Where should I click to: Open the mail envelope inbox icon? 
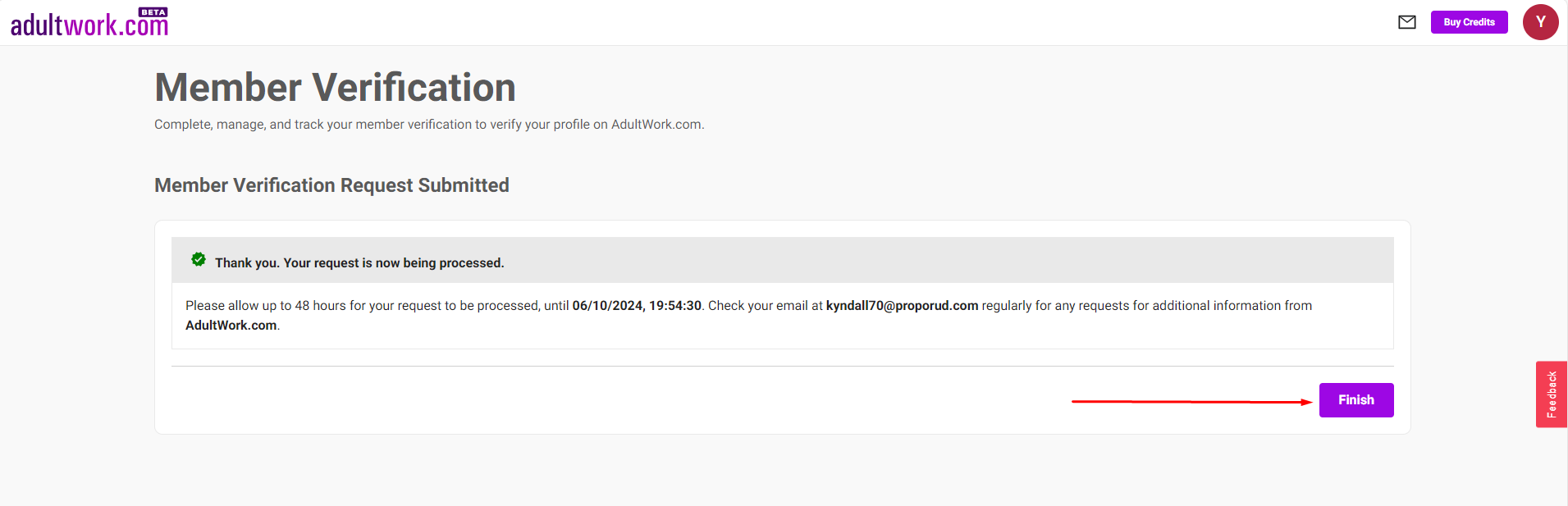pos(1407,22)
